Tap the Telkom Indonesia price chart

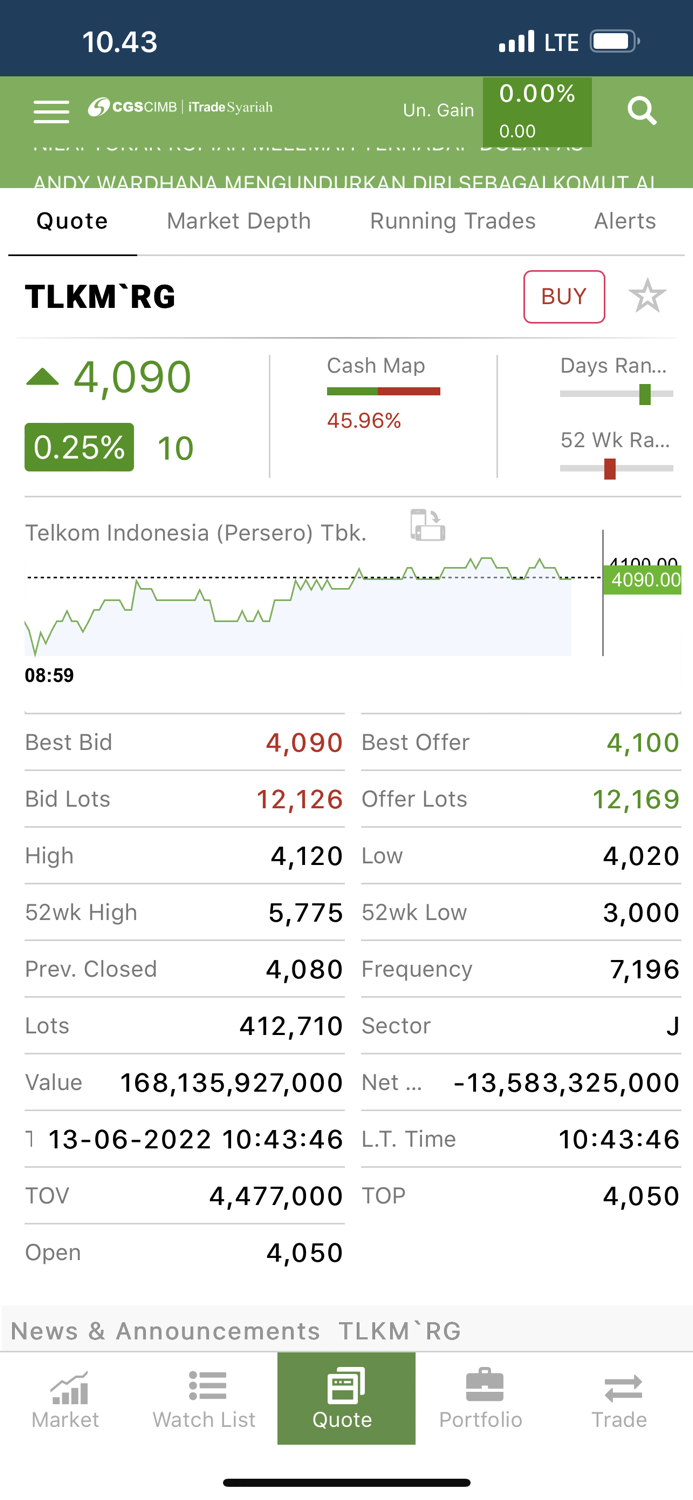pyautogui.click(x=300, y=600)
